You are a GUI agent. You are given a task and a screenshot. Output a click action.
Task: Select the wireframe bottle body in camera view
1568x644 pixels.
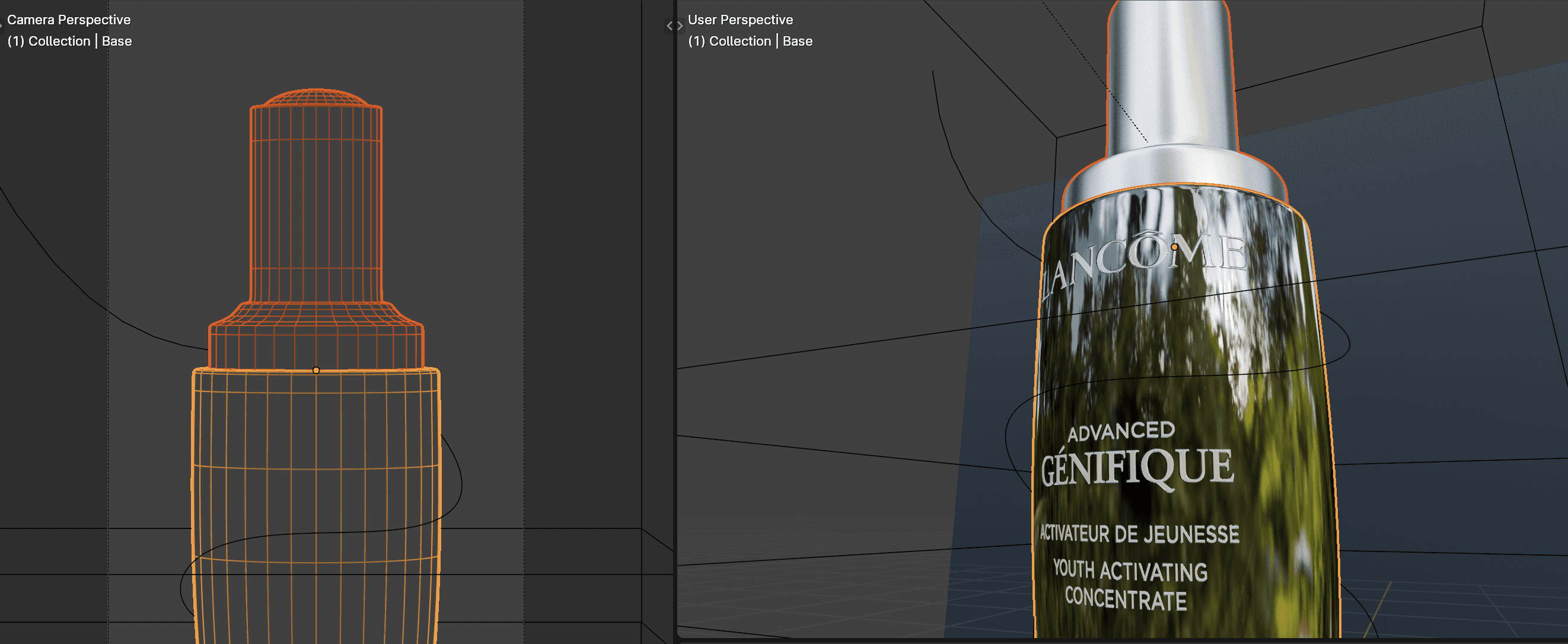316,505
